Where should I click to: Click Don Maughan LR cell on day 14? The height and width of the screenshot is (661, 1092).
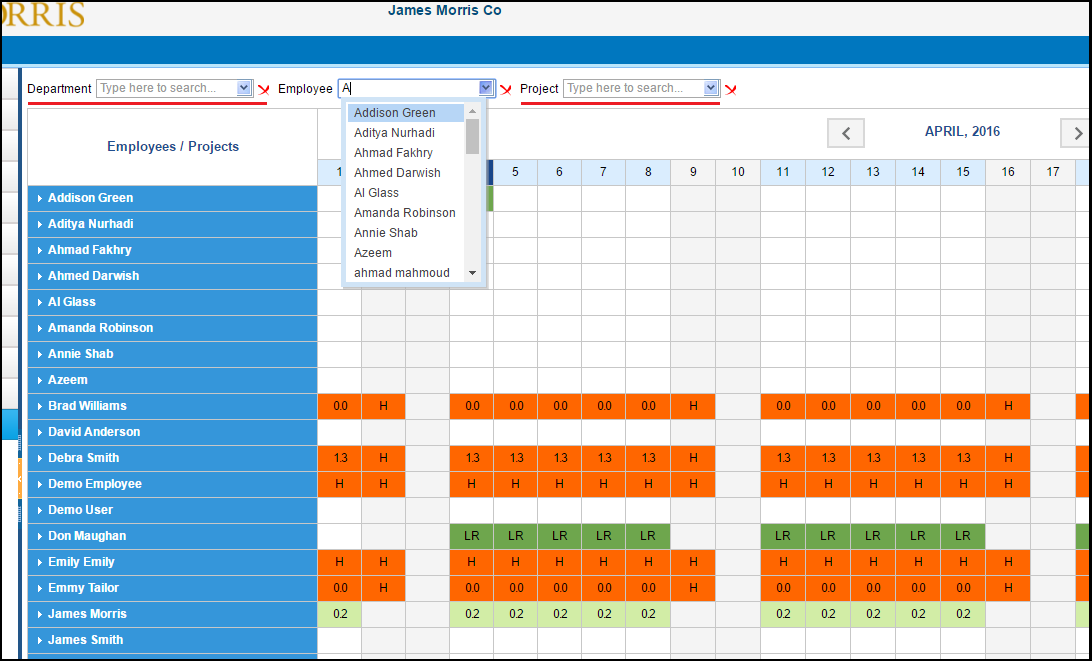918,536
